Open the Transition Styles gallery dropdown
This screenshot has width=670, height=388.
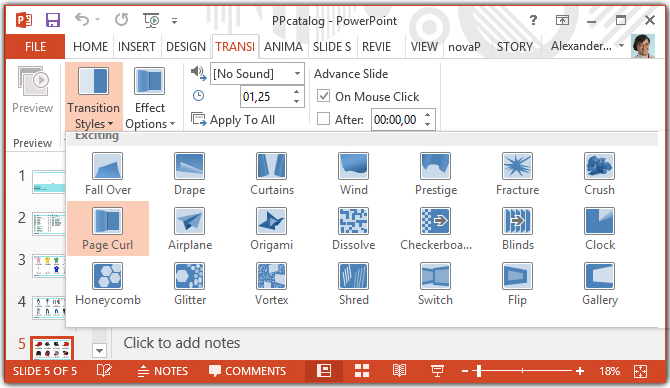point(93,97)
